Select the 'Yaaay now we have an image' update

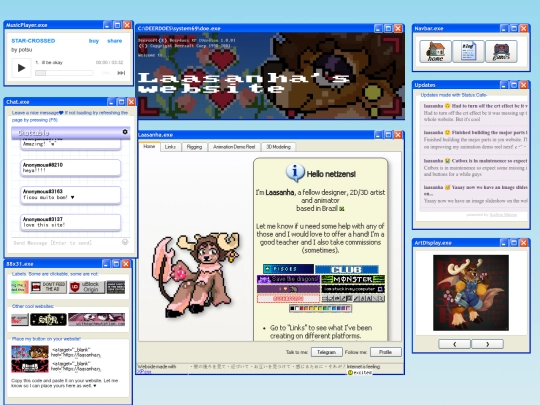tap(476, 194)
